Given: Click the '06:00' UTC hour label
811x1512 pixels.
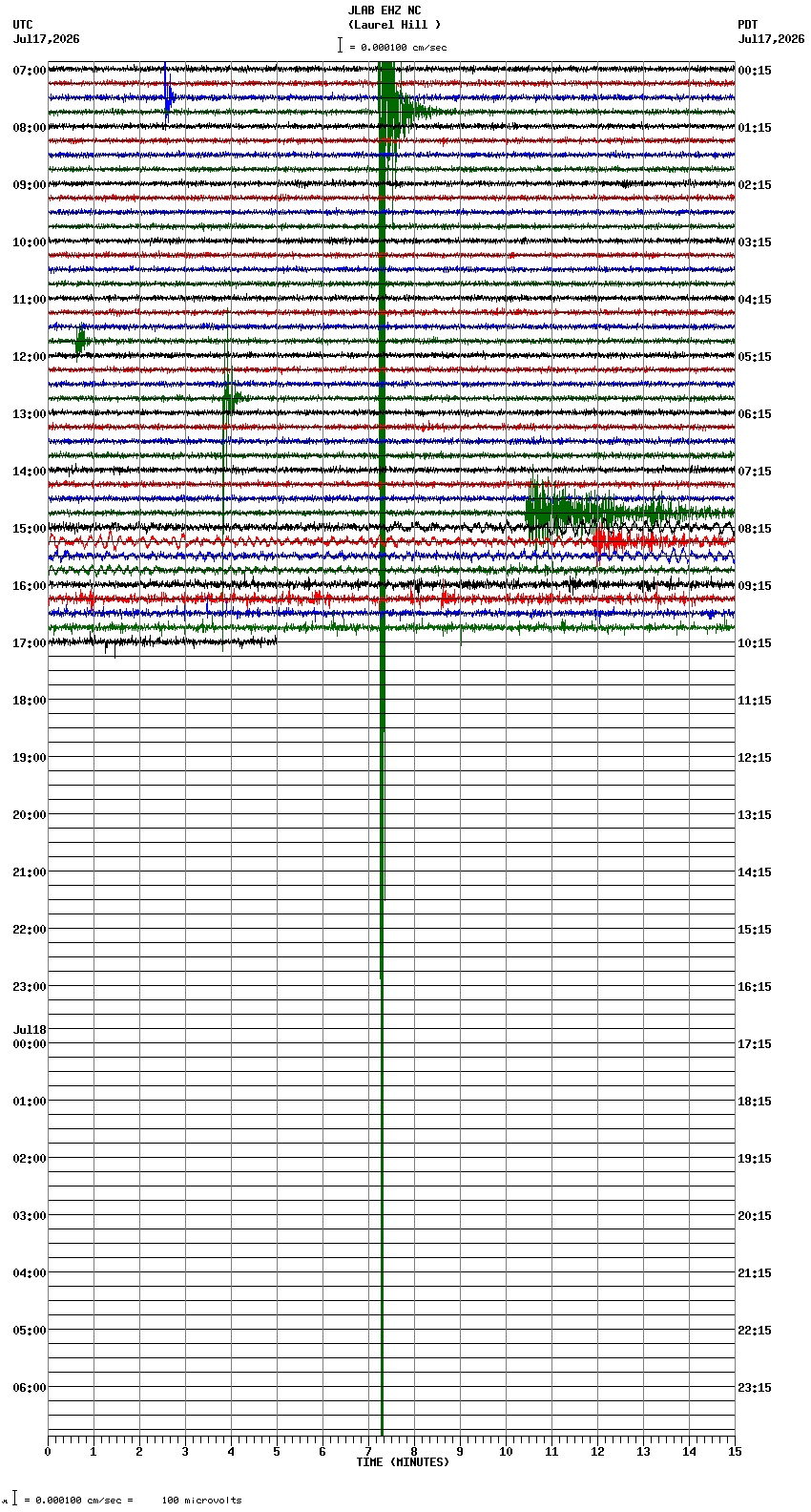Looking at the screenshot, I should pos(30,1388).
